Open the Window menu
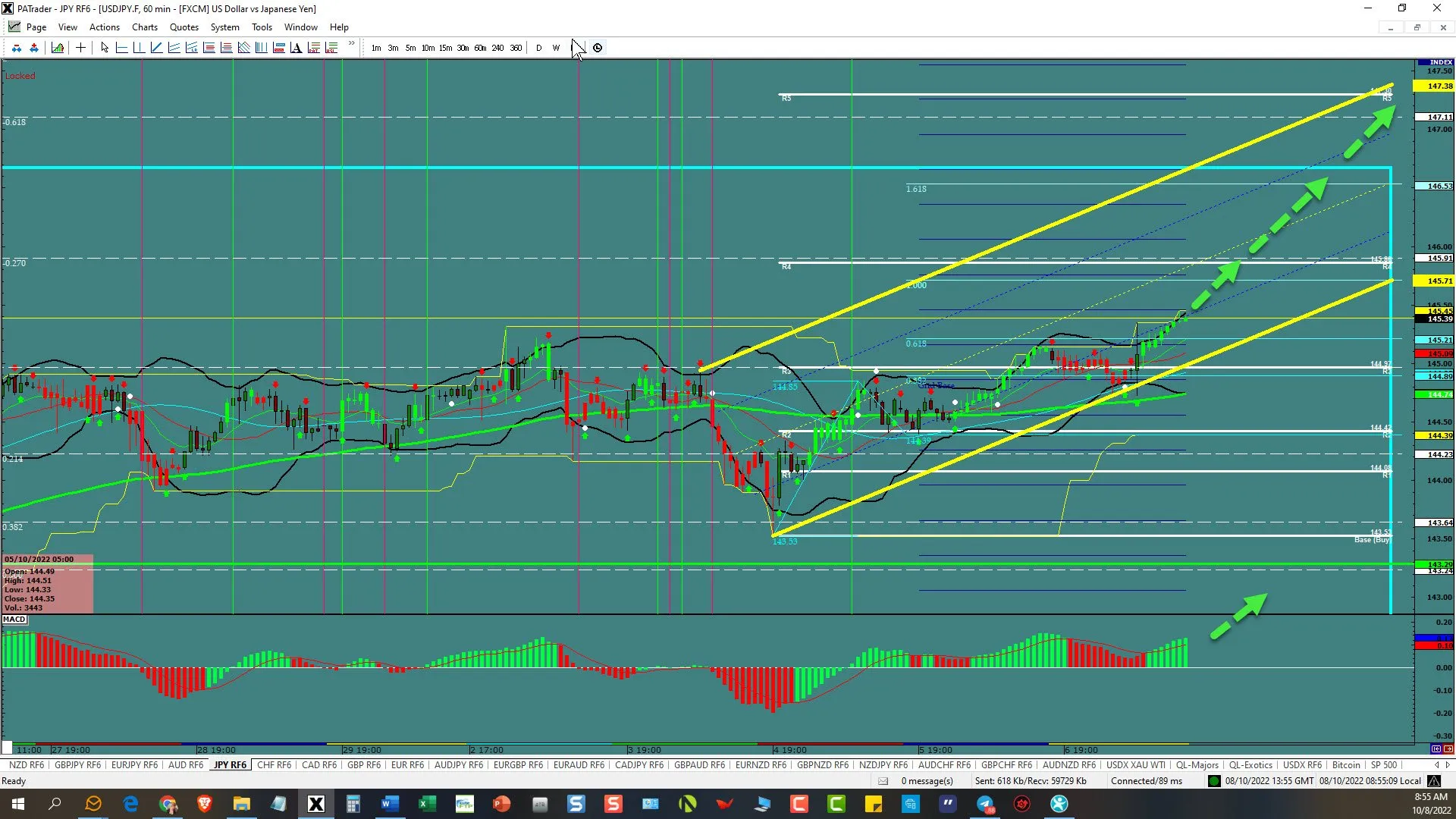 (x=301, y=27)
